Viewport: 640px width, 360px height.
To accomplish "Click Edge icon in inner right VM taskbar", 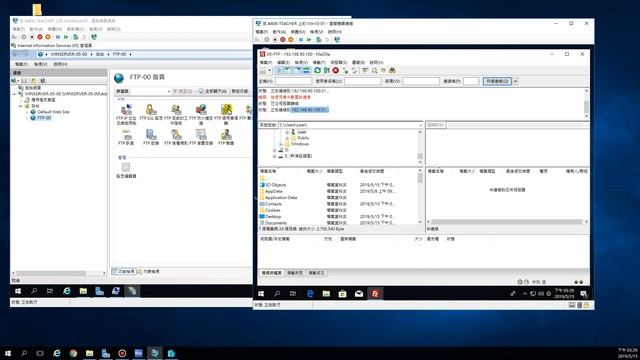I will pos(310,293).
